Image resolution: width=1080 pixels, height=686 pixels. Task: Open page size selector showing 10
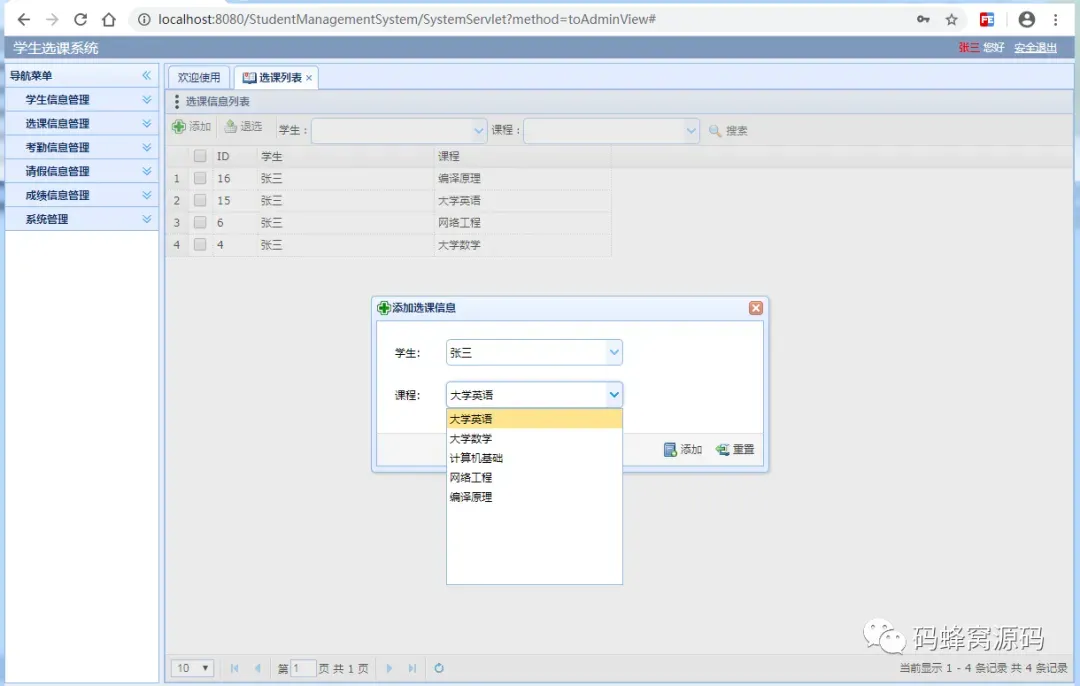pos(192,668)
